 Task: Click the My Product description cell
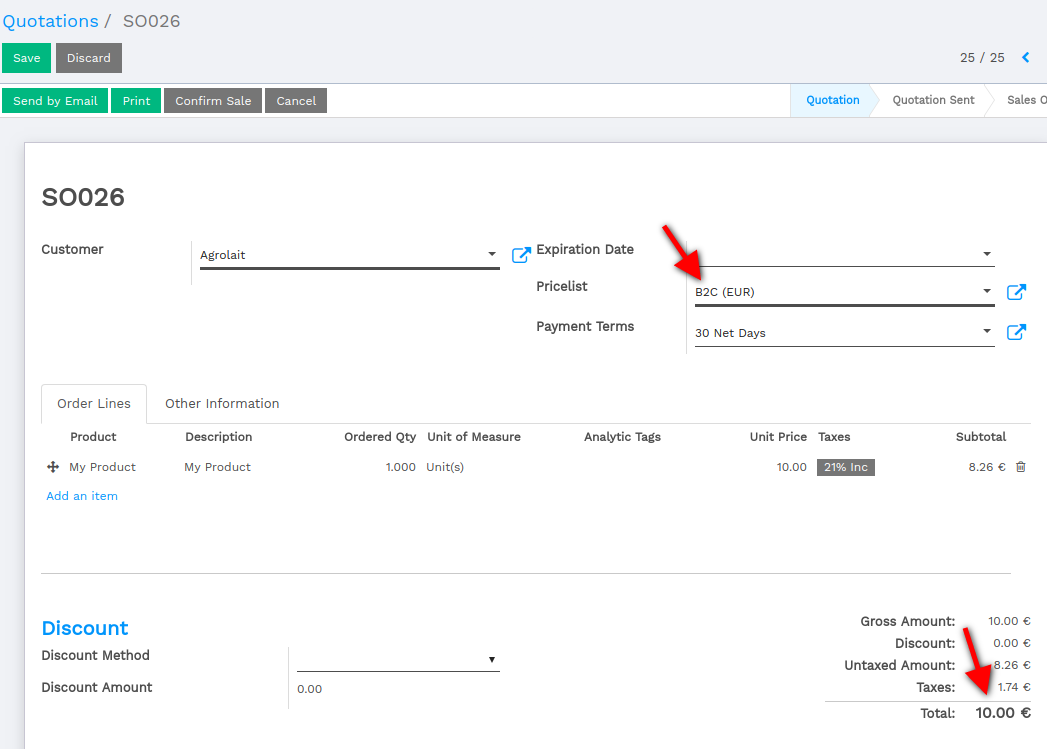tap(218, 467)
